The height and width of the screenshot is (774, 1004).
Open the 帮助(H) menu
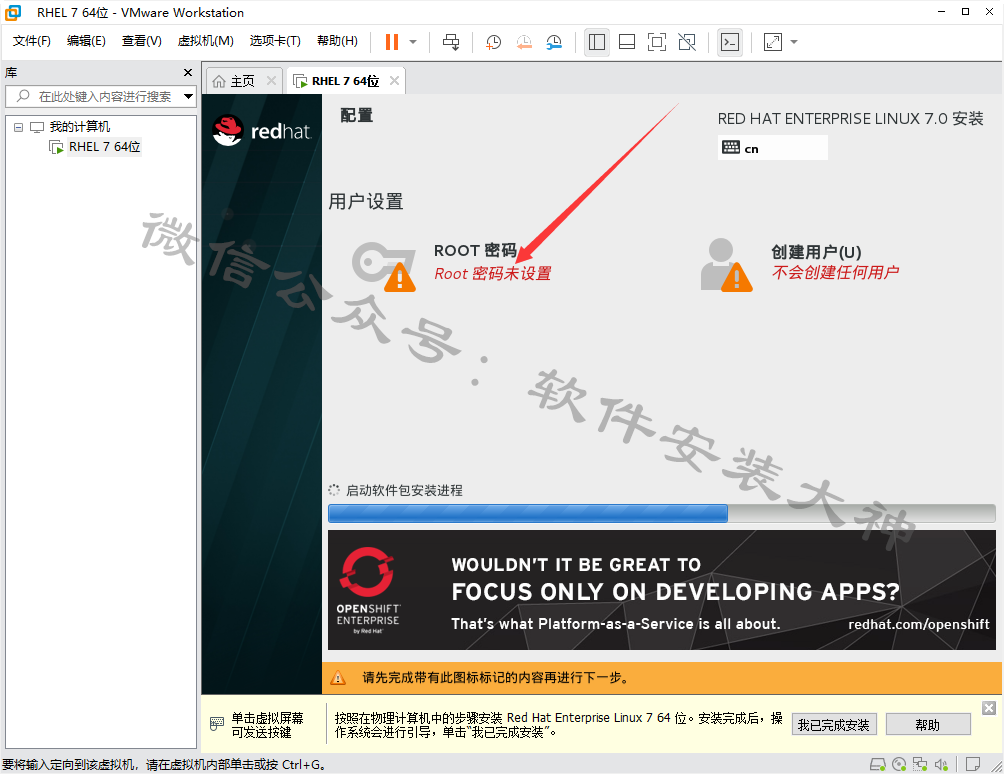click(x=337, y=41)
